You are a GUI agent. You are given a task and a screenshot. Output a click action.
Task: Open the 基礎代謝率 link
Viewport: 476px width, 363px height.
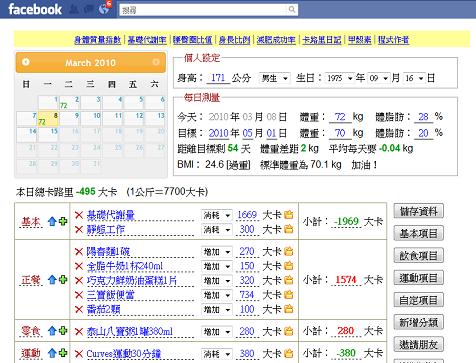(147, 40)
